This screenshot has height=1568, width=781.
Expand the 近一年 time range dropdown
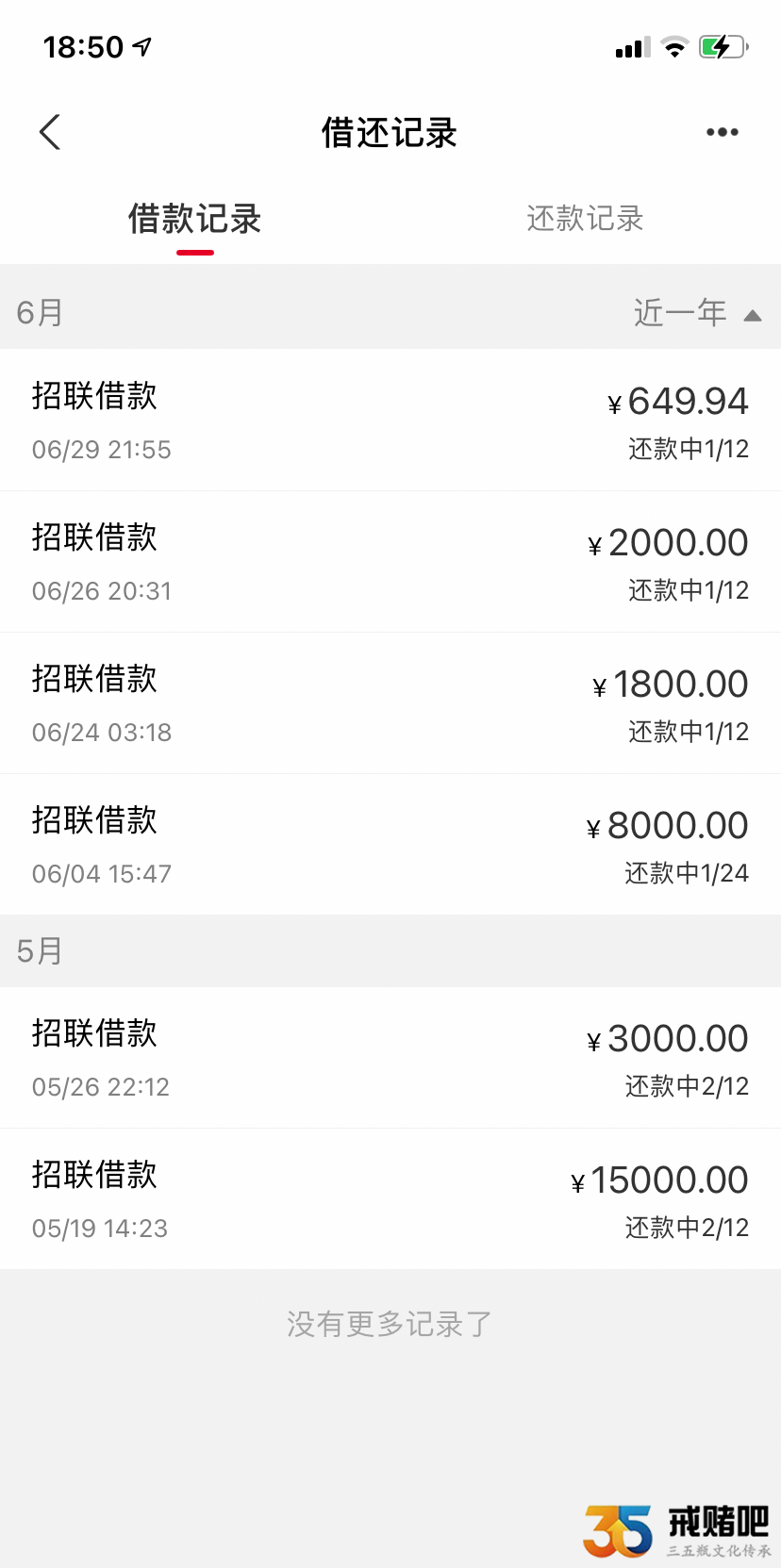coord(697,313)
